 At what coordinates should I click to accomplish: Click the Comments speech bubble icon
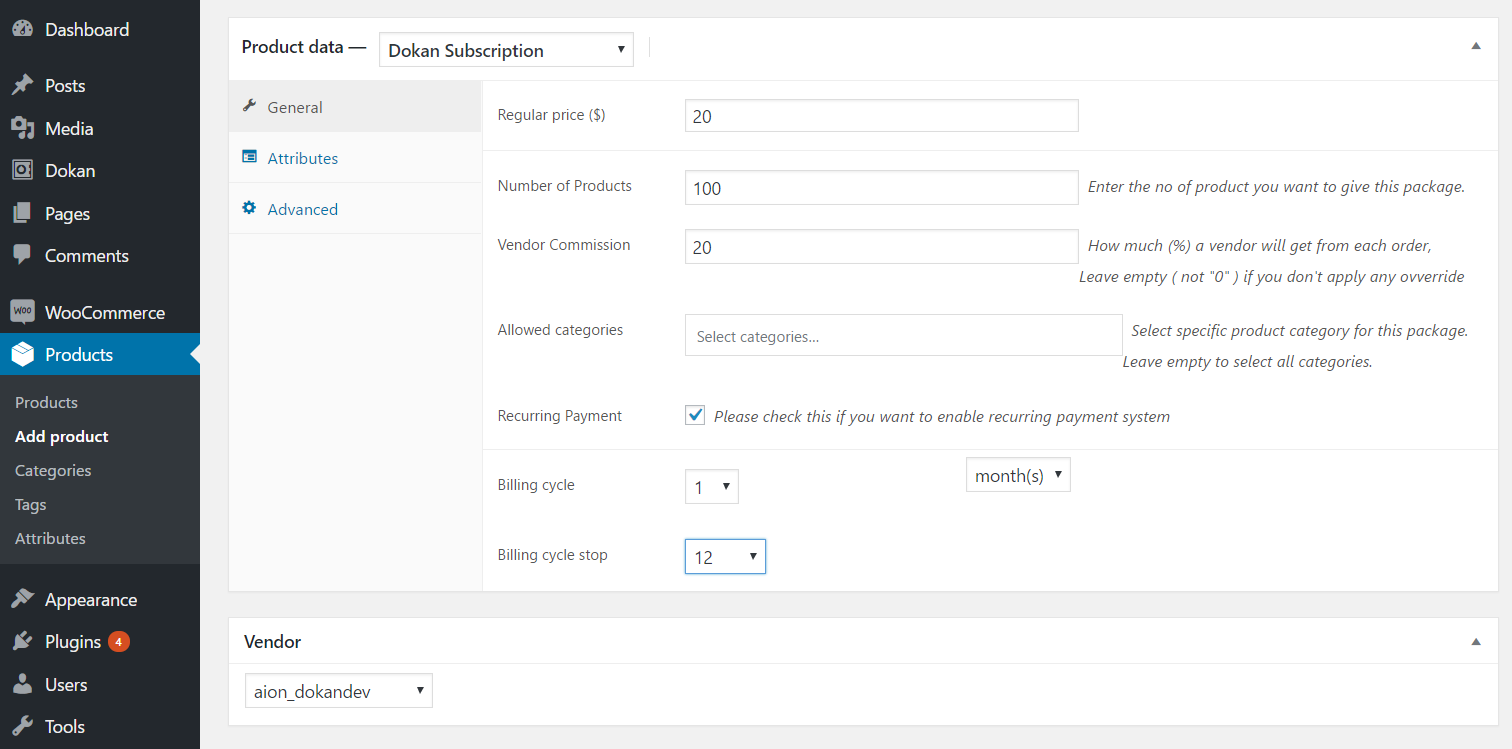point(22,255)
